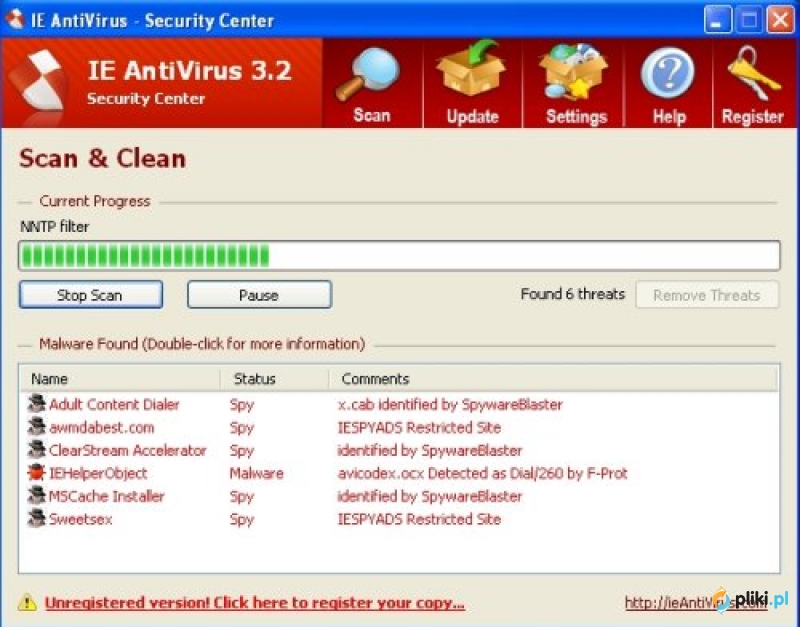800x627 pixels.
Task: Select the spy icon beside awmdabest.com
Action: [x=36, y=427]
